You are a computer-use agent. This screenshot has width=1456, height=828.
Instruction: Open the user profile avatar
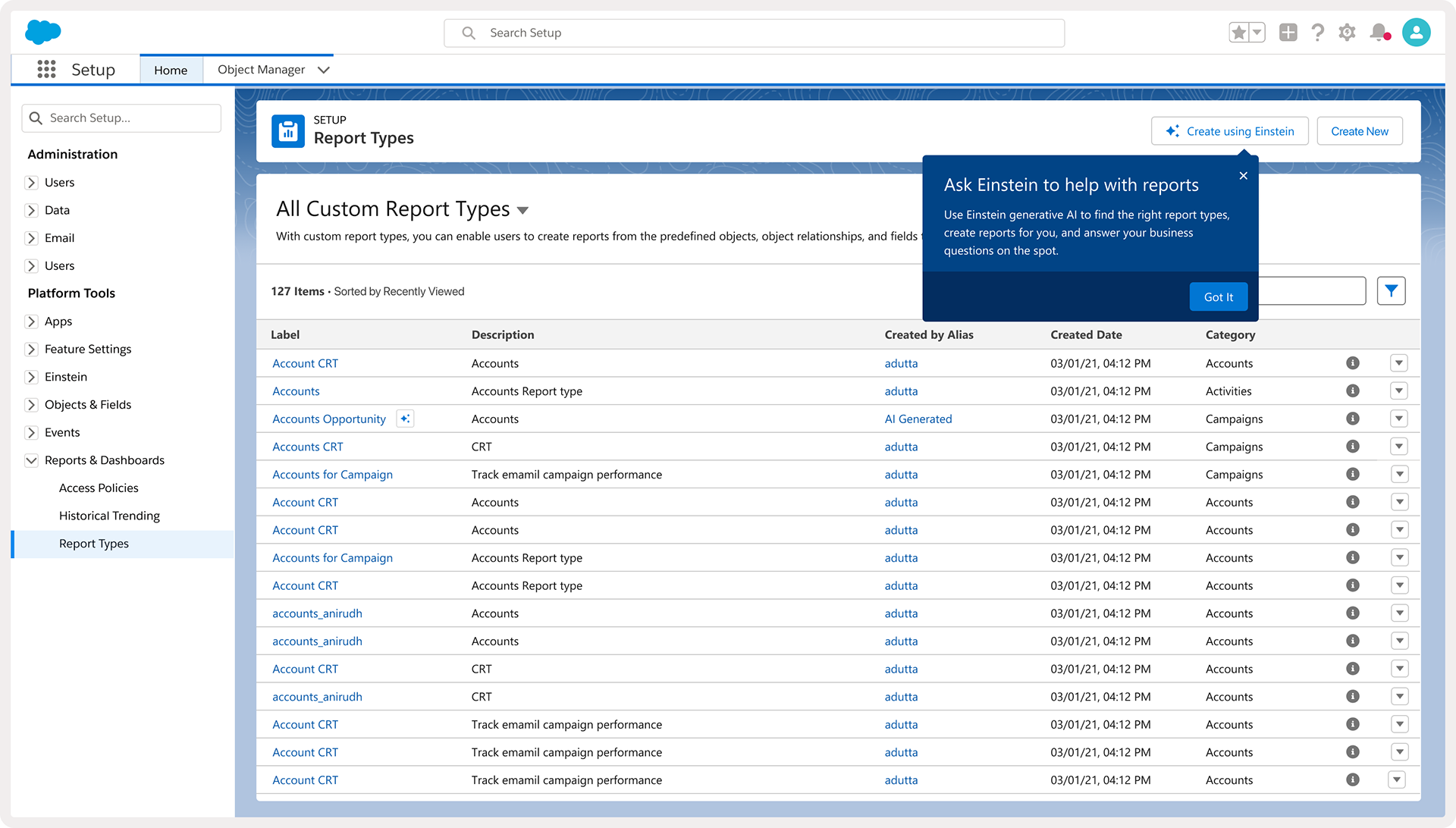click(x=1416, y=33)
